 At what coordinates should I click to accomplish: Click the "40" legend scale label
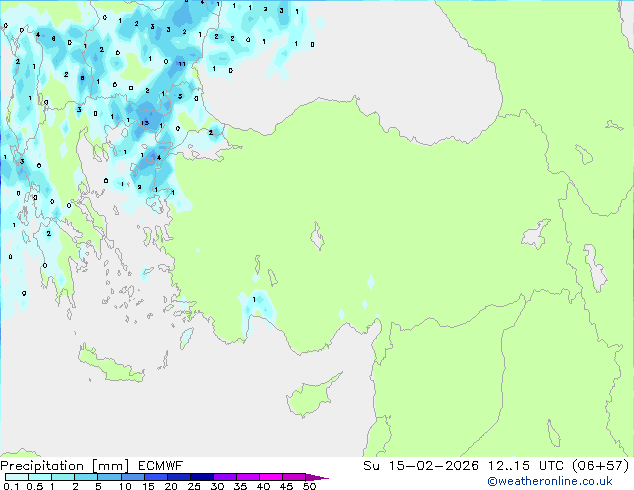pyautogui.click(x=263, y=486)
